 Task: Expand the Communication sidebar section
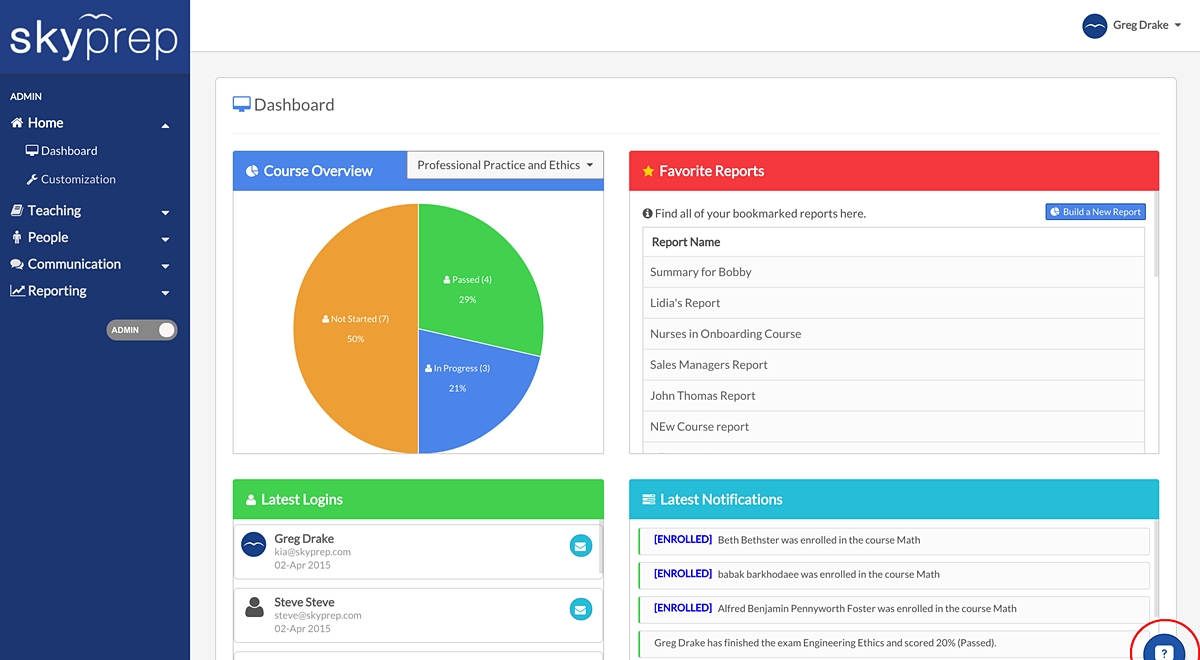tap(90, 265)
